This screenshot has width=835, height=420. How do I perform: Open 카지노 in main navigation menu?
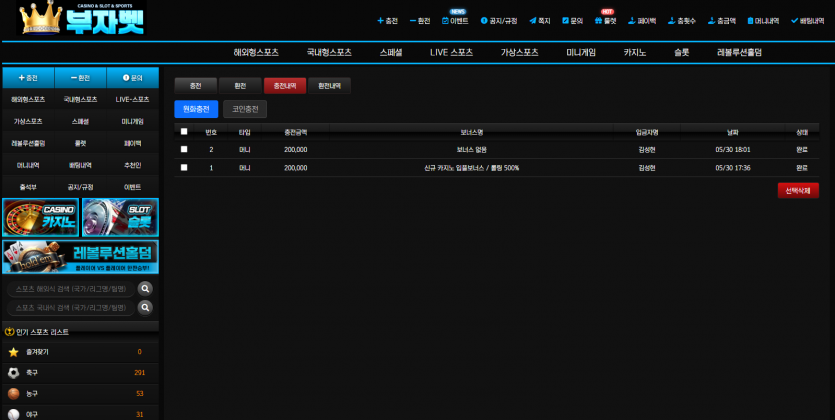[x=635, y=52]
